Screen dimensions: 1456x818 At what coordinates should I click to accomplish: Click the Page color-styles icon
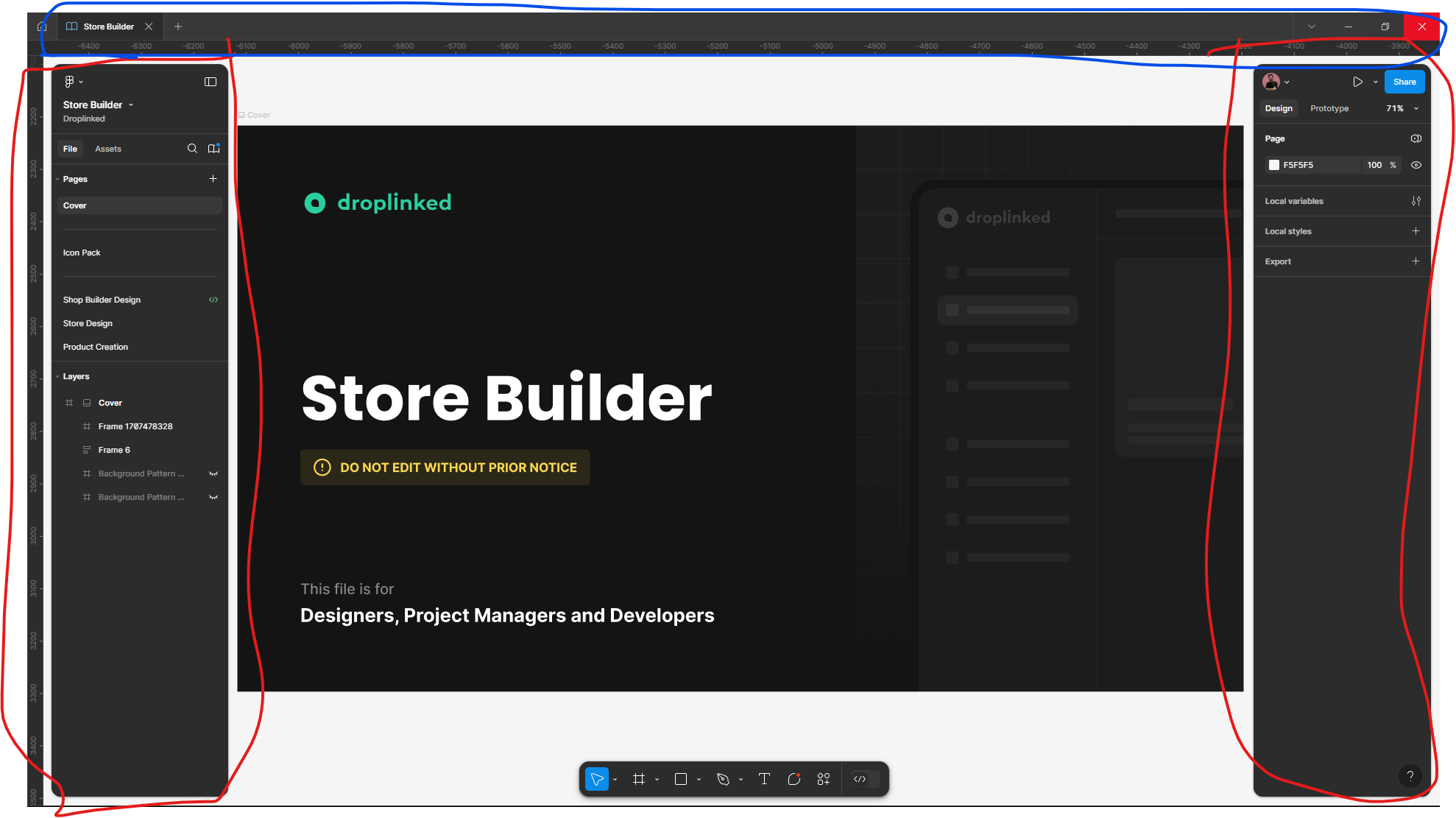pyautogui.click(x=1416, y=138)
